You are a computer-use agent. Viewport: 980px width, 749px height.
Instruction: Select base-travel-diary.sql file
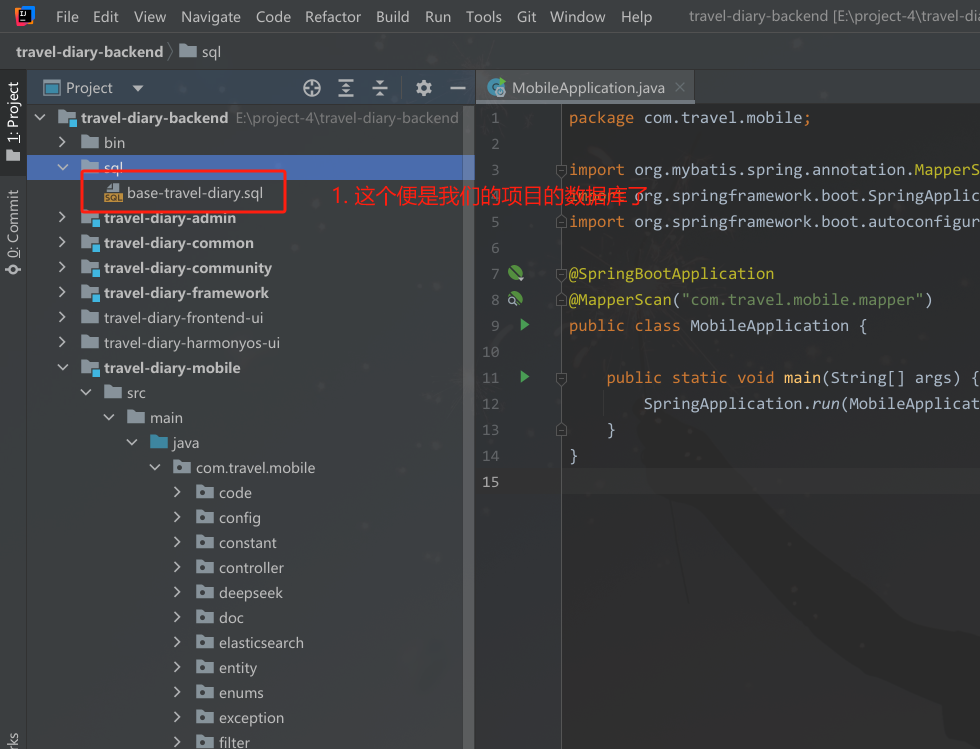pos(194,193)
